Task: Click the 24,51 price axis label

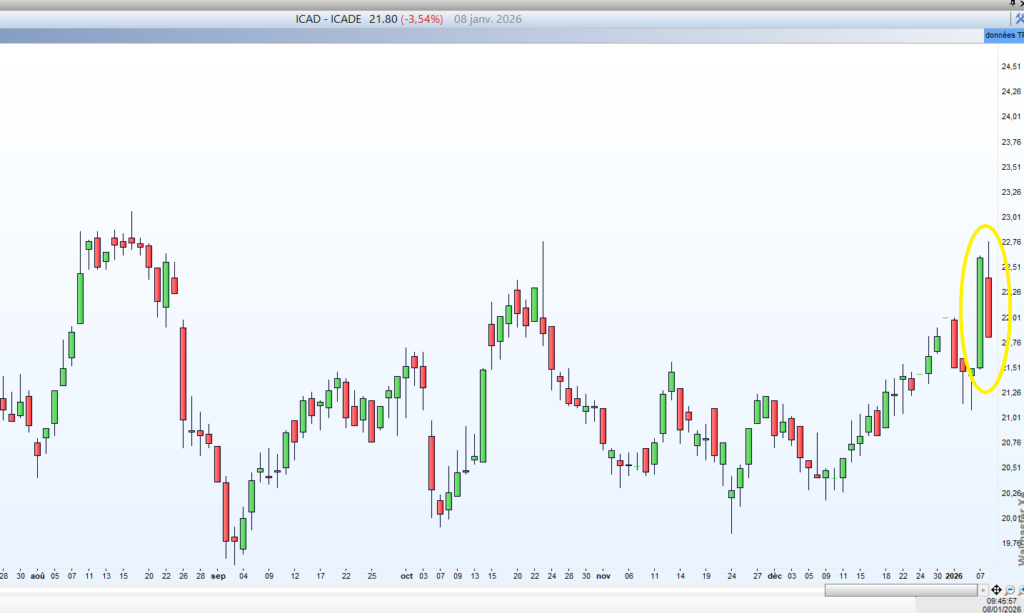Action: click(1008, 67)
